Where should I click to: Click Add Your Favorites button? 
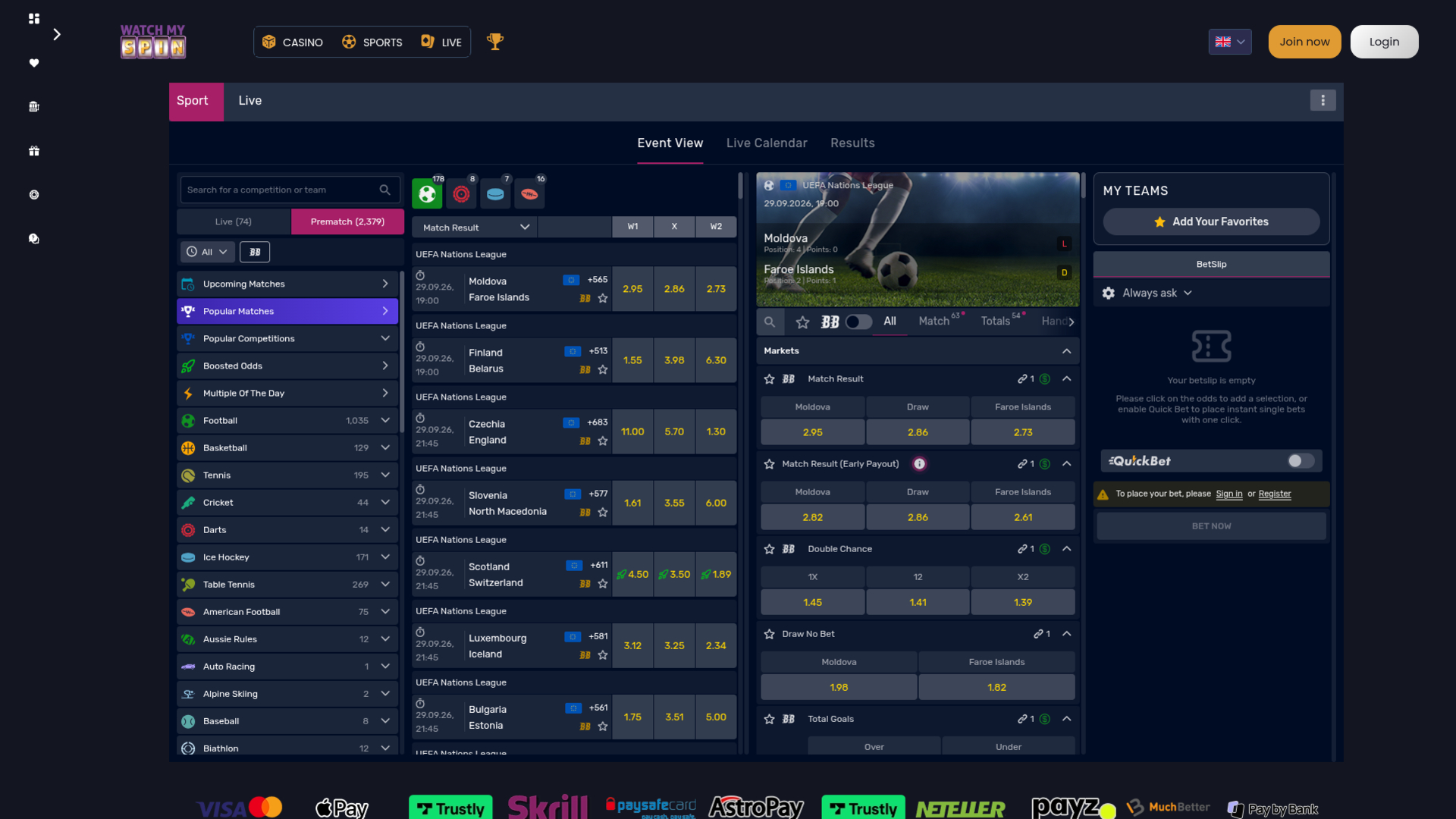coord(1211,221)
